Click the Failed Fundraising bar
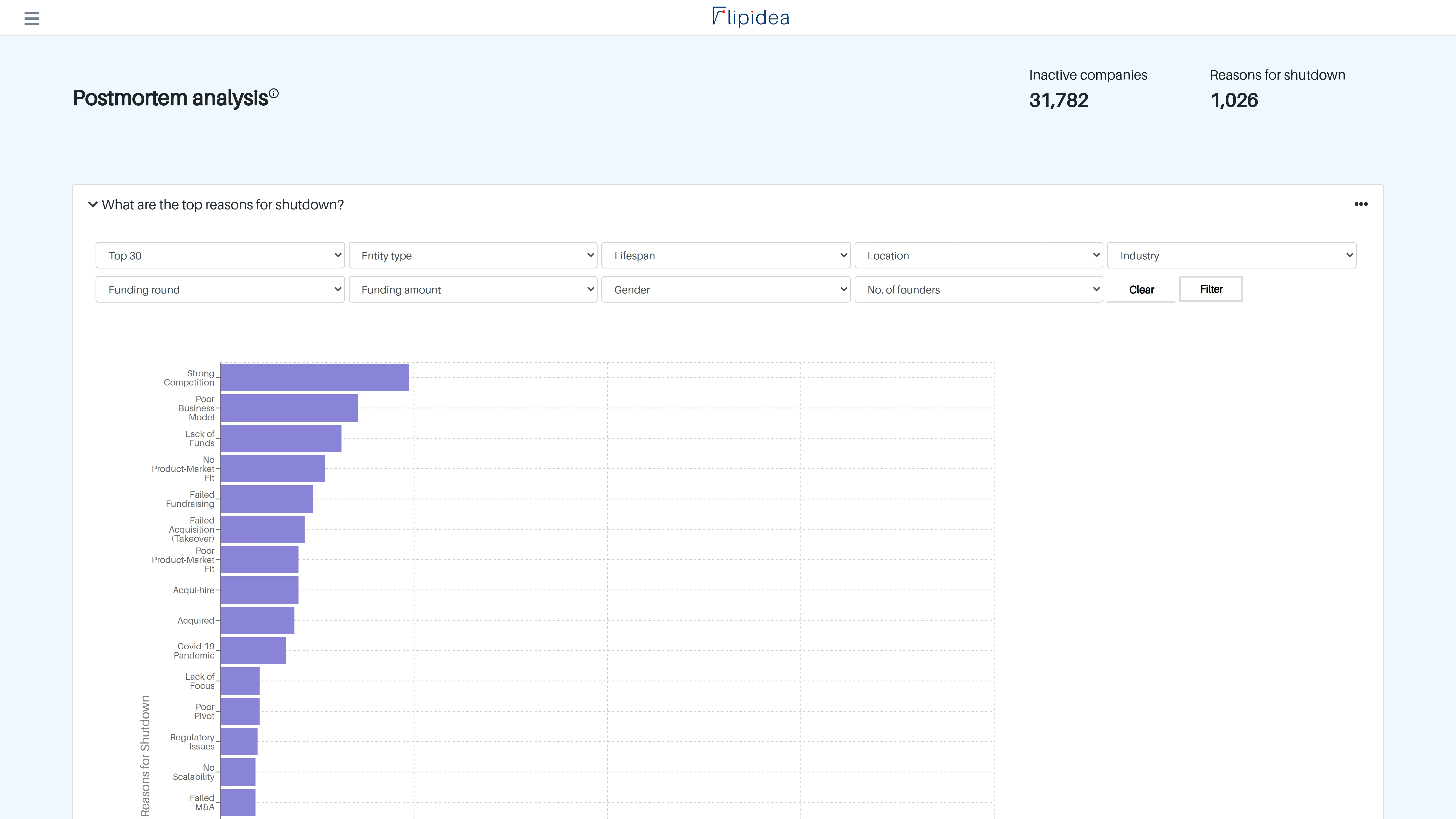This screenshot has height=819, width=1456. [267, 499]
